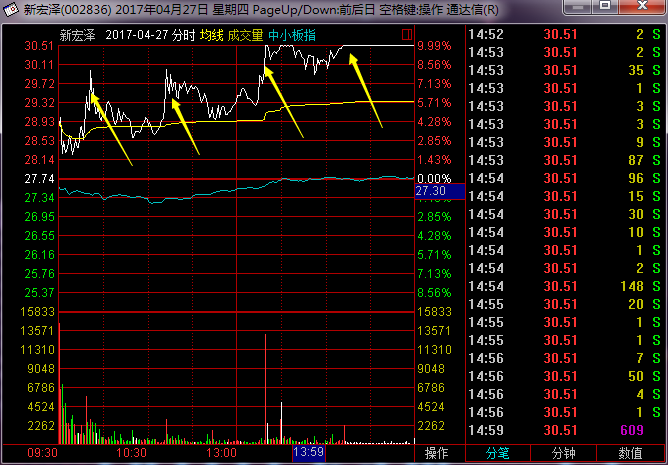Click the red split-panel icon above the chart

(x=407, y=35)
